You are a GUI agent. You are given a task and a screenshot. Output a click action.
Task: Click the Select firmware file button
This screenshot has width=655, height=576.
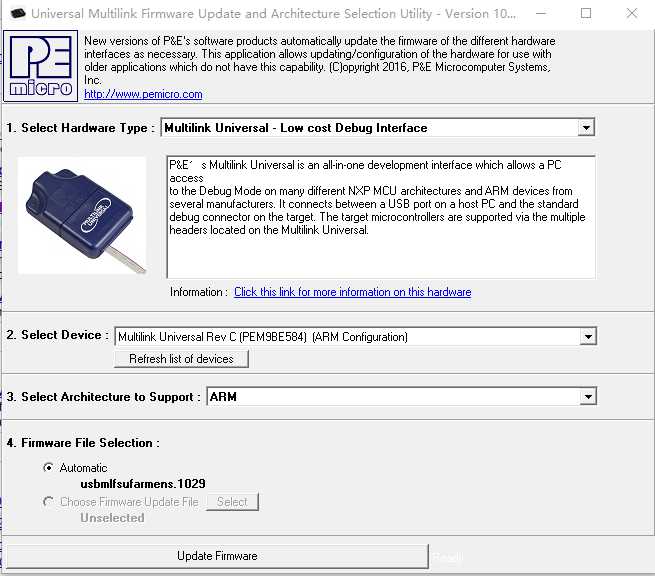[x=232, y=502]
